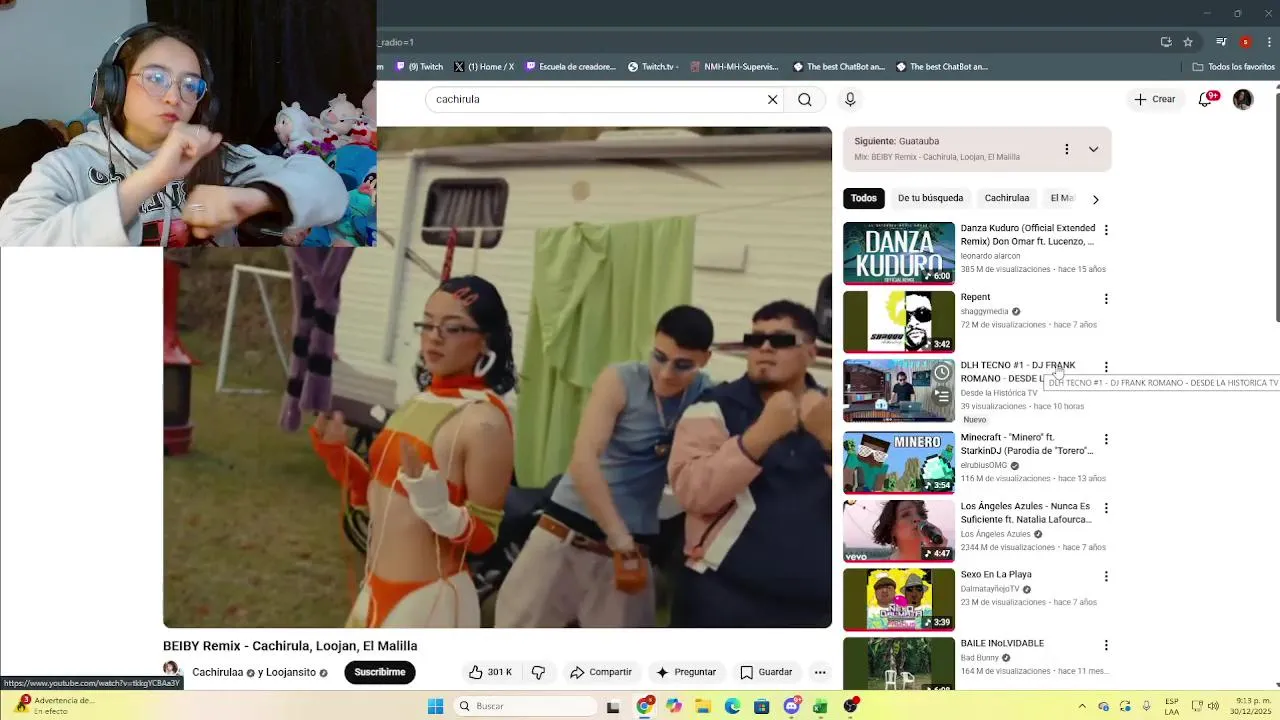Open the Minecraft Minero video title
The height and width of the screenshot is (720, 1280).
[x=1027, y=444]
